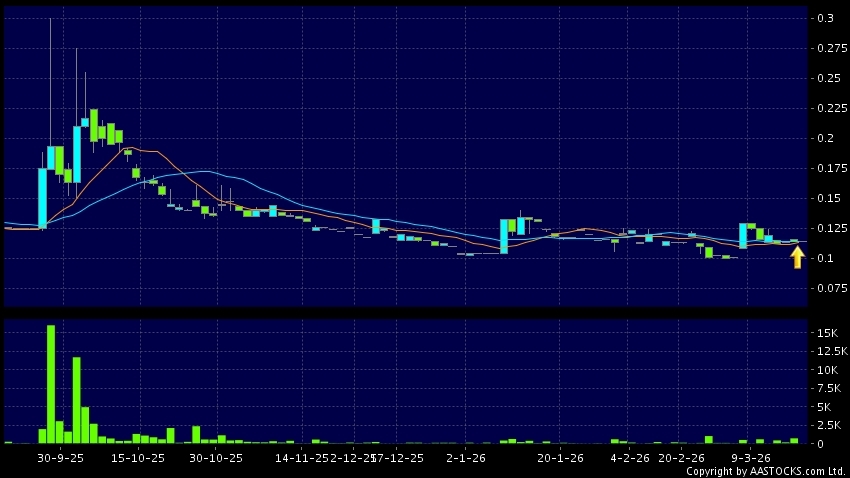The image size is (850, 478).
Task: Click the second-tallest volume bar
Action: click(76, 400)
